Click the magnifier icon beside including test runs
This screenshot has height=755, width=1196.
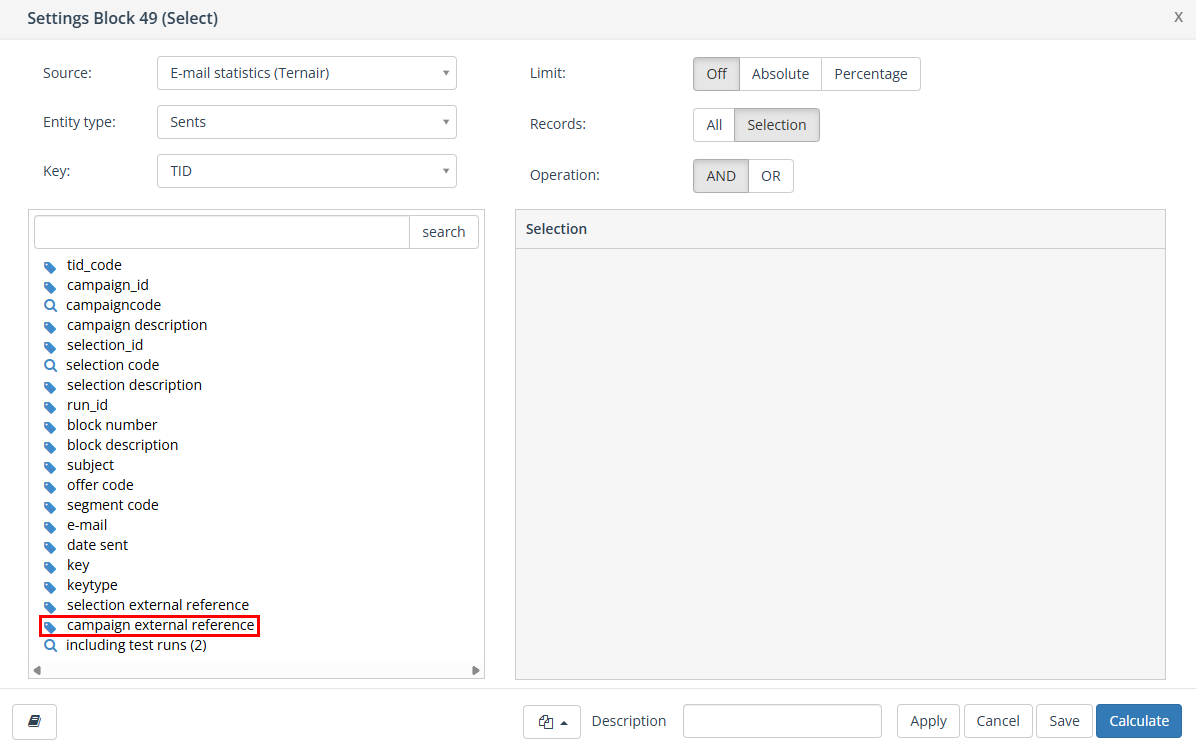[x=50, y=646]
